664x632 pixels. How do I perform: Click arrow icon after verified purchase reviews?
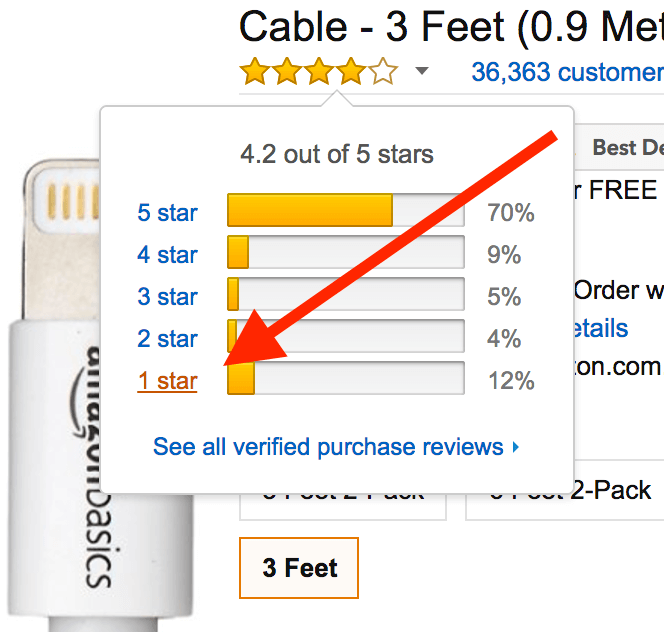click(x=515, y=447)
